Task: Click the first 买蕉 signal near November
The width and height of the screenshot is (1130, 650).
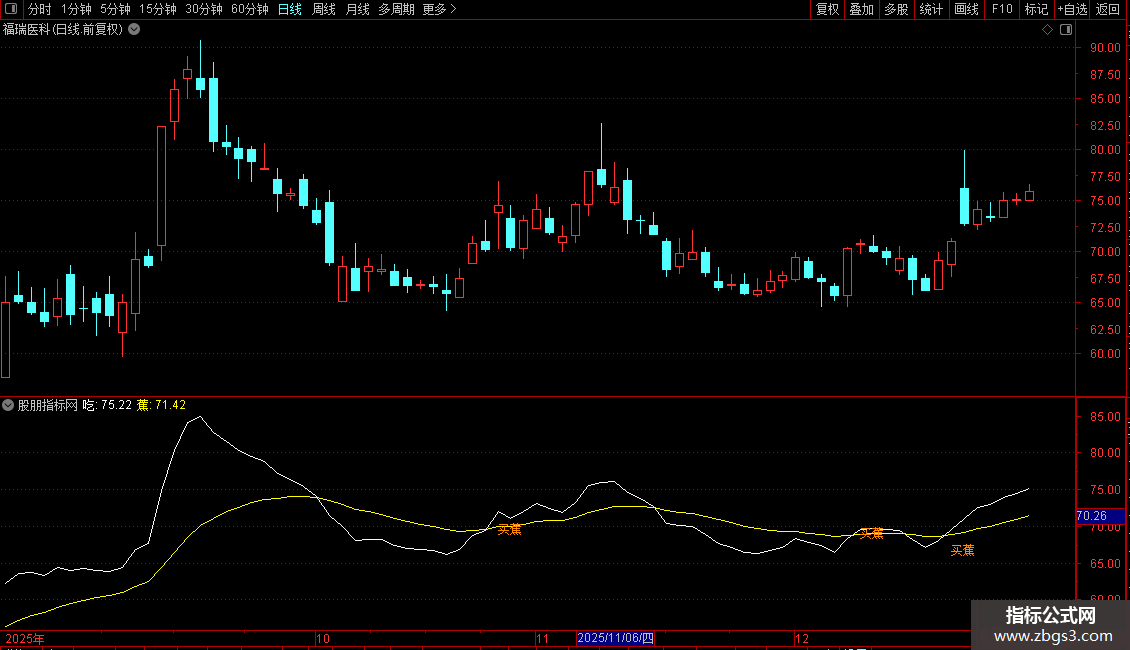Action: (x=510, y=530)
